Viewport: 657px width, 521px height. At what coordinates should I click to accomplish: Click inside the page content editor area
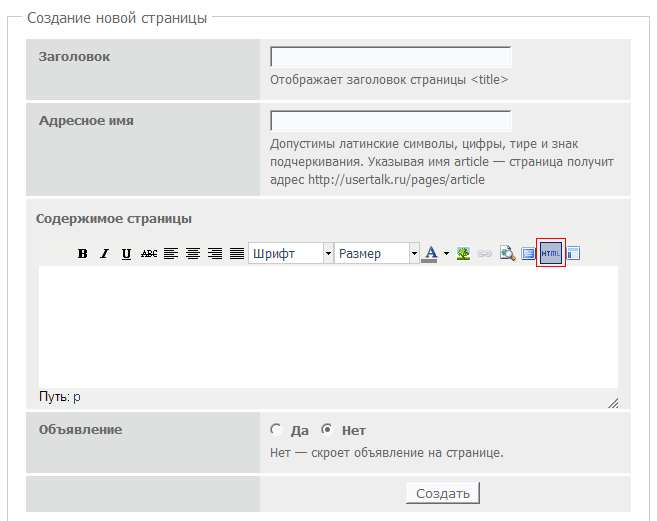328,327
